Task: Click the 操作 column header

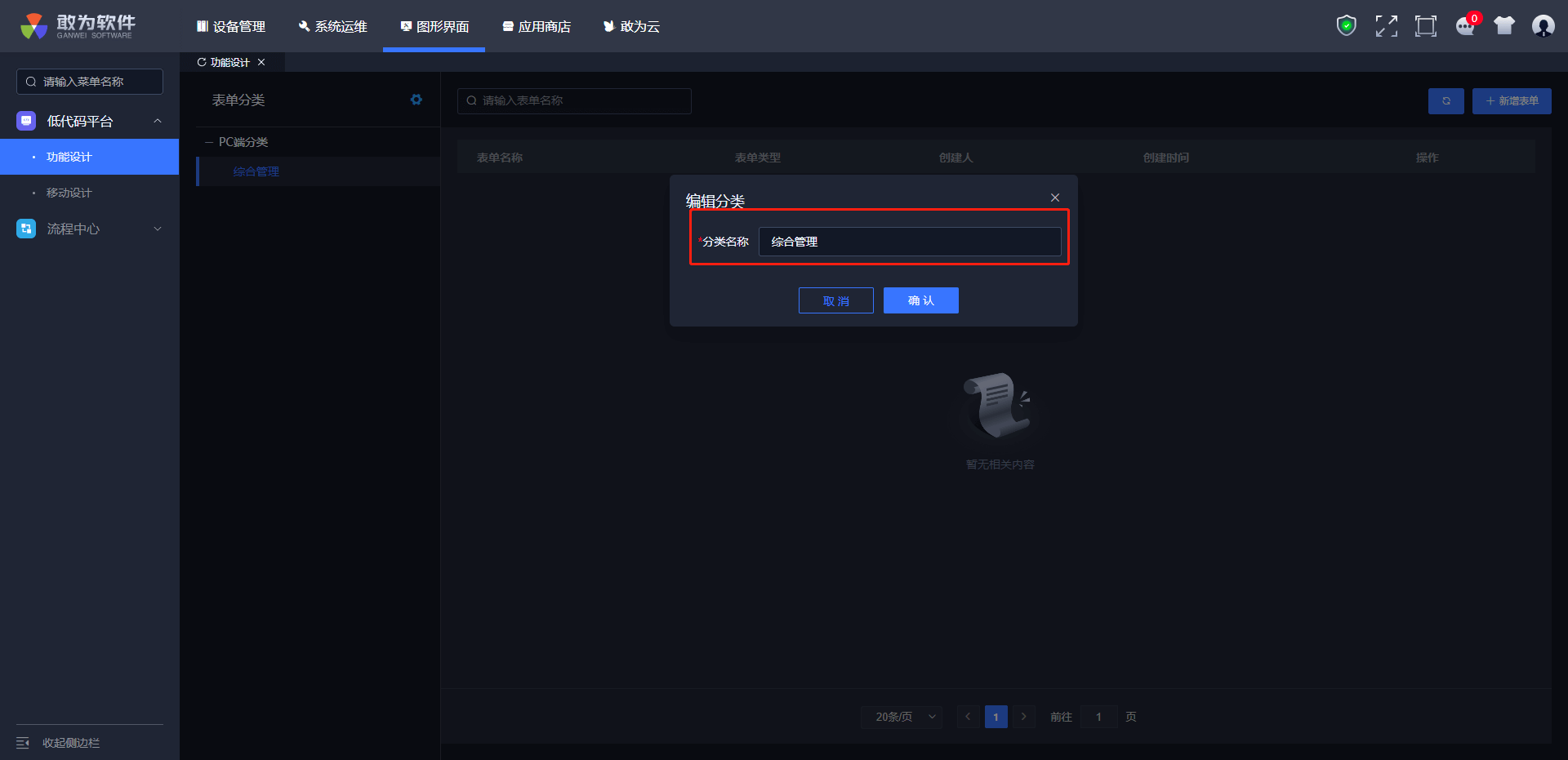Action: pos(1428,158)
